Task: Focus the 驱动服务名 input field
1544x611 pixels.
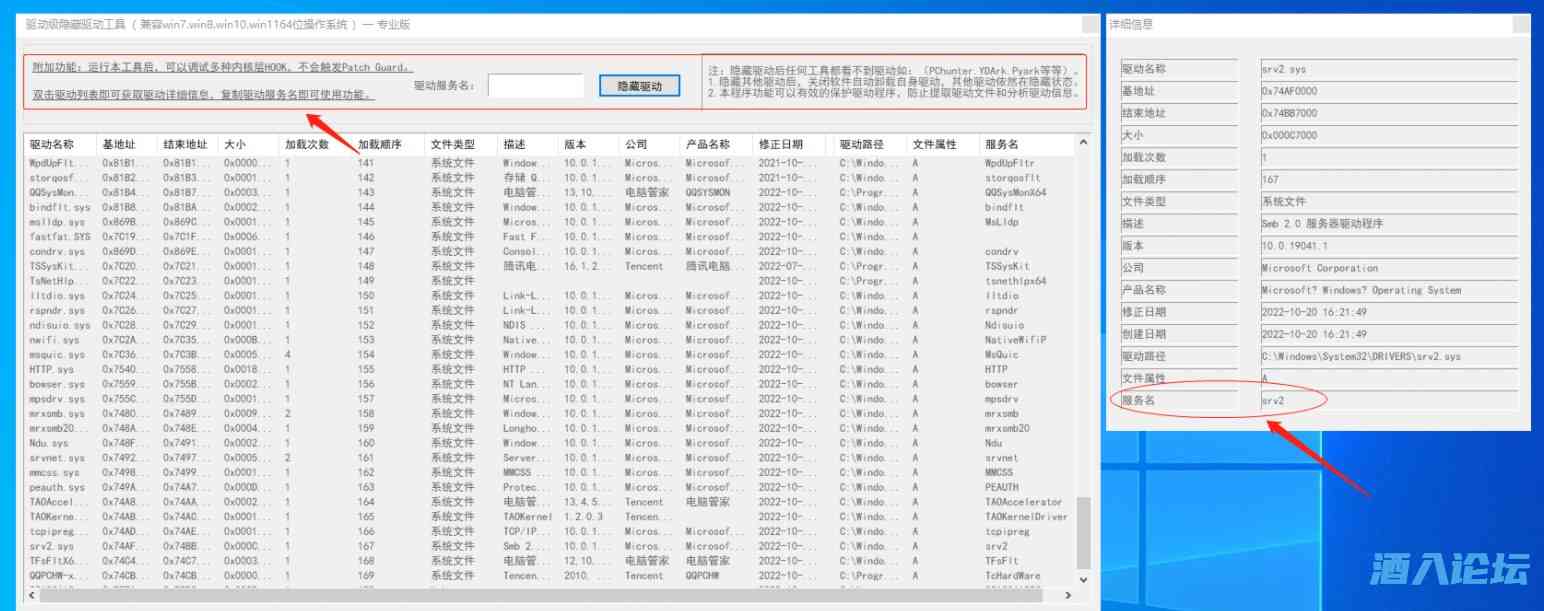Action: (x=535, y=86)
